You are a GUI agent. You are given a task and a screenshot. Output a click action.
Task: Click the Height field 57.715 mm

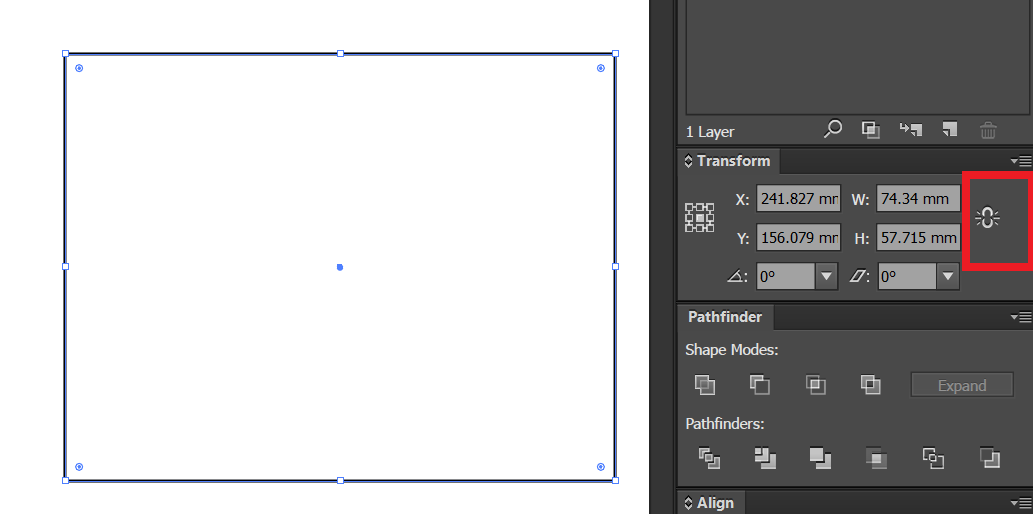pyautogui.click(x=918, y=238)
